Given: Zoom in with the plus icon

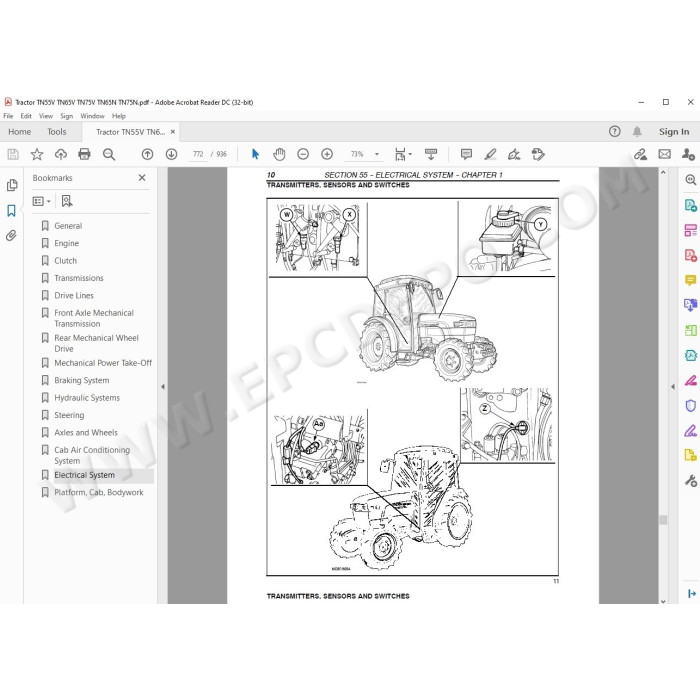Looking at the screenshot, I should [327, 154].
